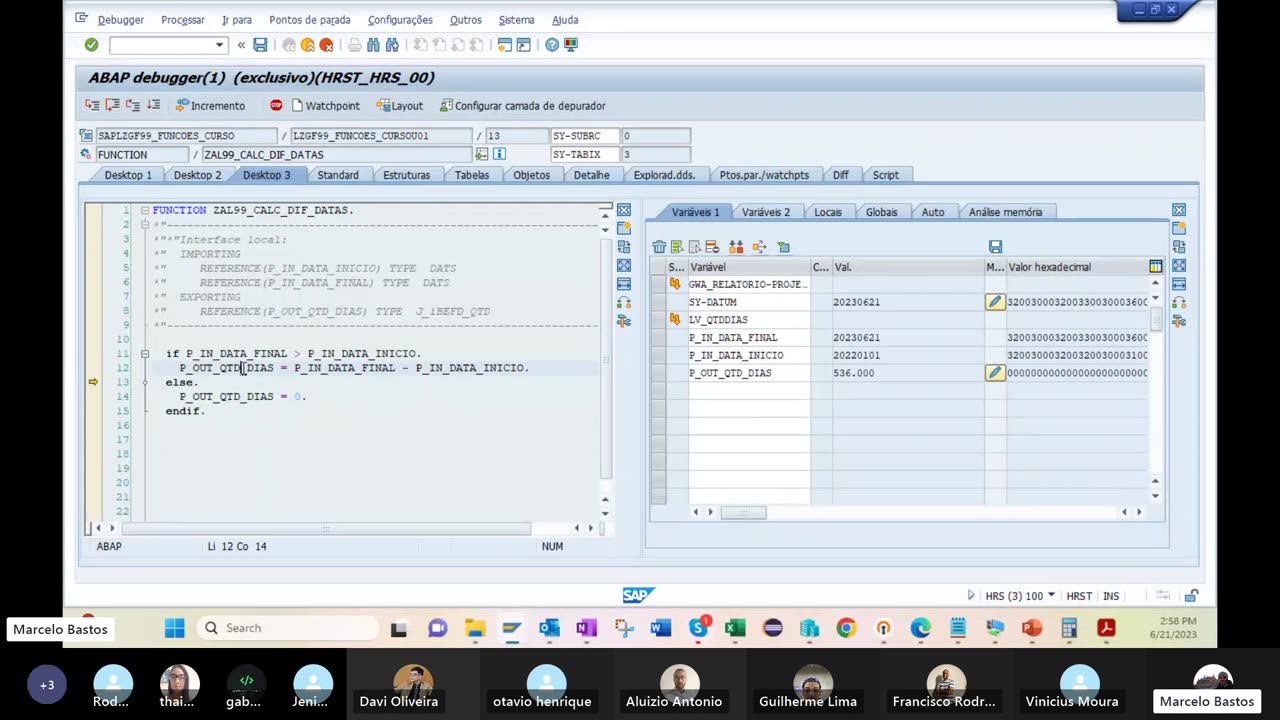
Task: Click the Customize Local Layout monitor icon
Action: point(571,45)
